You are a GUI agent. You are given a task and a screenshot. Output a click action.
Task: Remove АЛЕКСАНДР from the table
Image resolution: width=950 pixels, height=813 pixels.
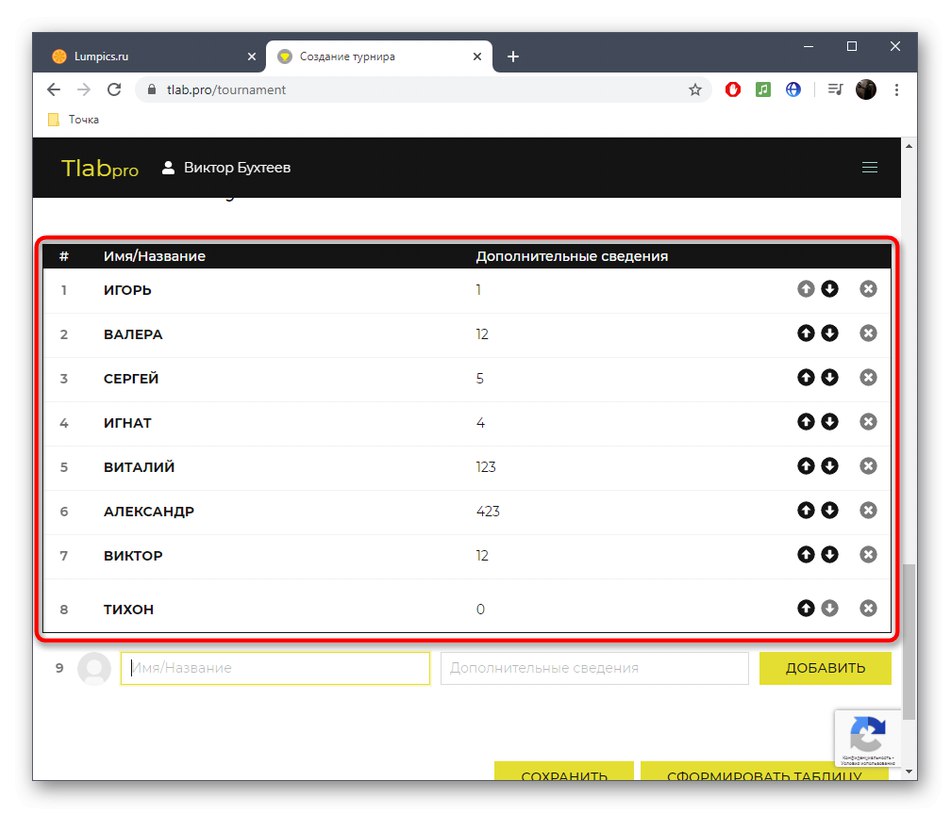868,510
